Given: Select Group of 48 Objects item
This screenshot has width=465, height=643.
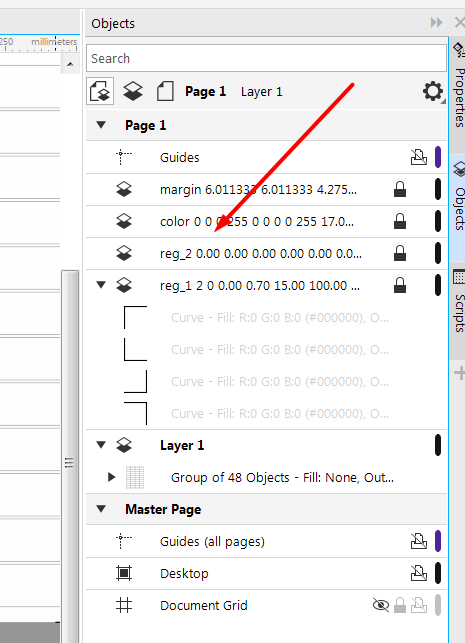Looking at the screenshot, I should 266,477.
